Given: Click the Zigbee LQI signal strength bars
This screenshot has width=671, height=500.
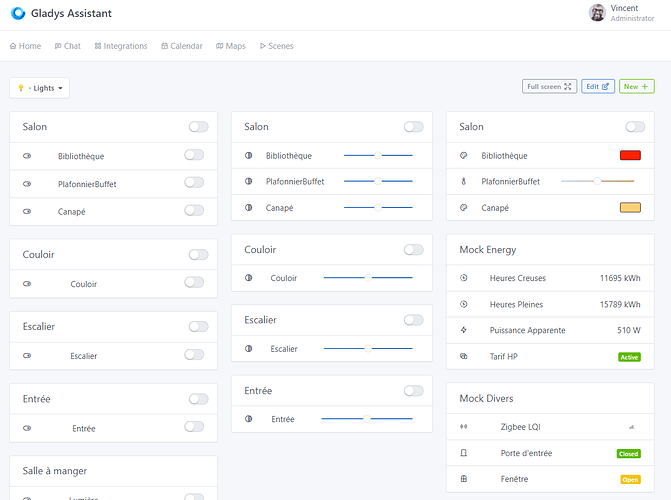Looking at the screenshot, I should pyautogui.click(x=632, y=427).
